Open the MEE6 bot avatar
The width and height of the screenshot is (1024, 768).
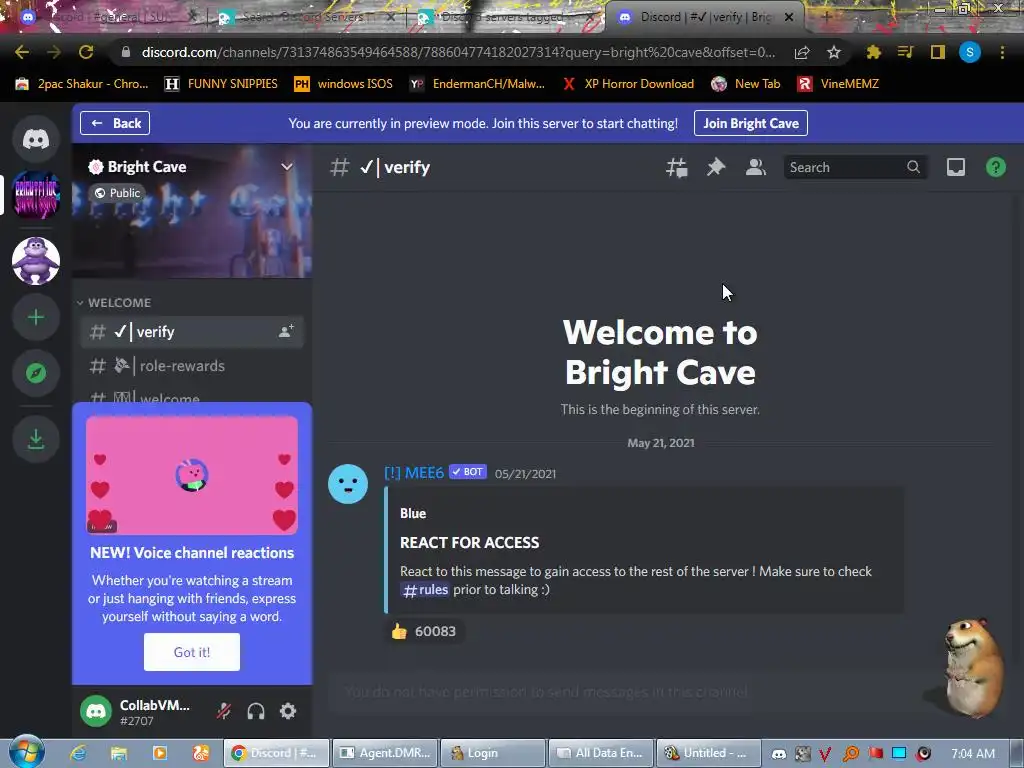coord(347,484)
